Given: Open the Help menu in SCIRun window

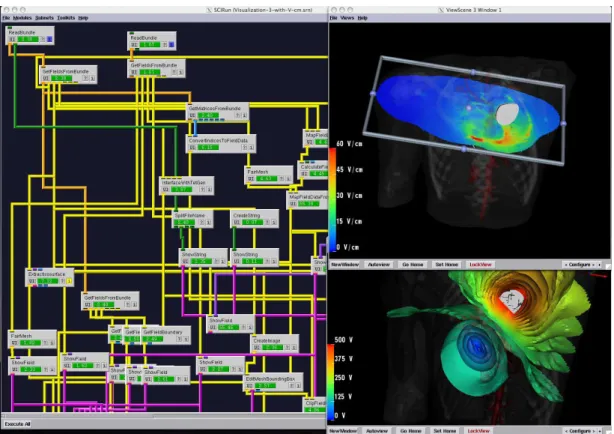Looking at the screenshot, I should [83, 18].
